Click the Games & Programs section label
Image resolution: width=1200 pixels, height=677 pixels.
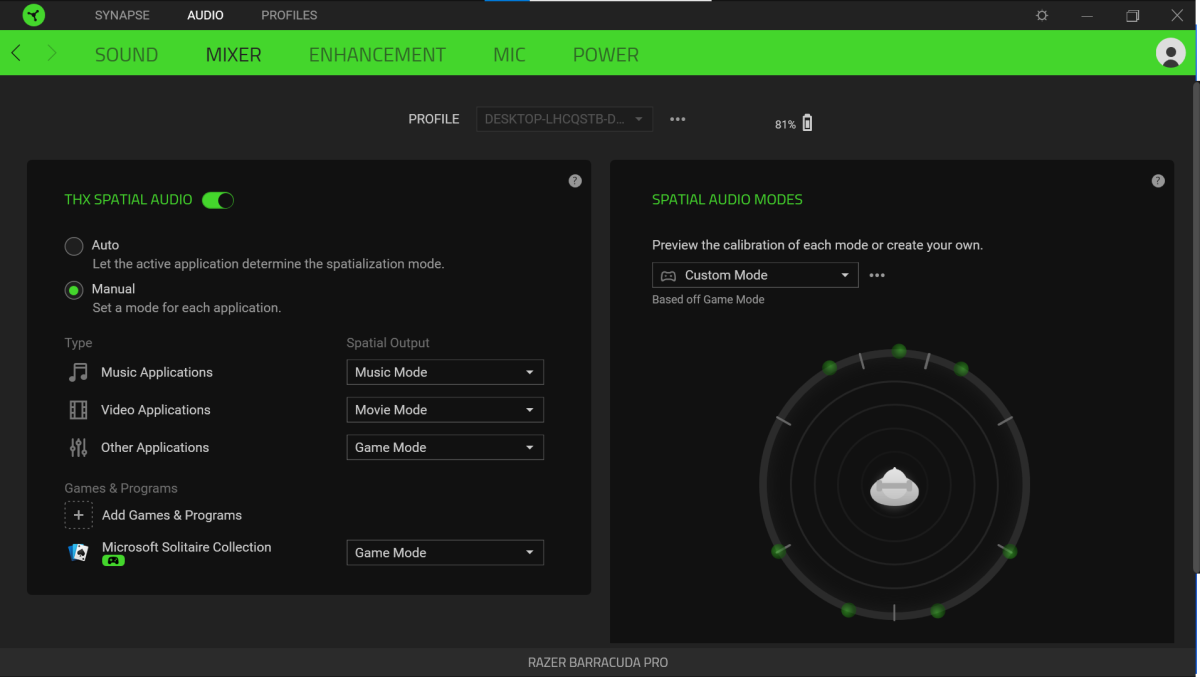121,488
